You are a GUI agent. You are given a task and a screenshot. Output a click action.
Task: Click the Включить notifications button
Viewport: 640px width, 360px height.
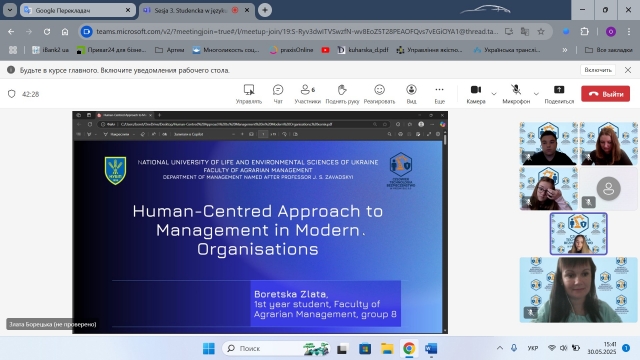point(598,70)
